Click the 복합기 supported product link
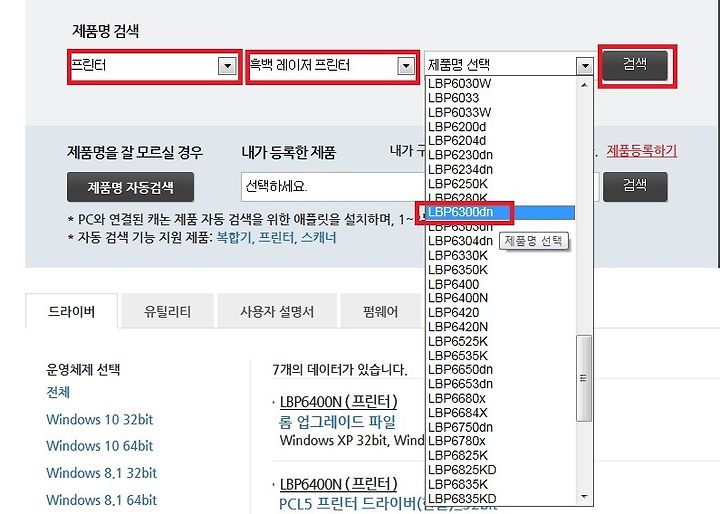The width and height of the screenshot is (720, 514). tap(234, 238)
